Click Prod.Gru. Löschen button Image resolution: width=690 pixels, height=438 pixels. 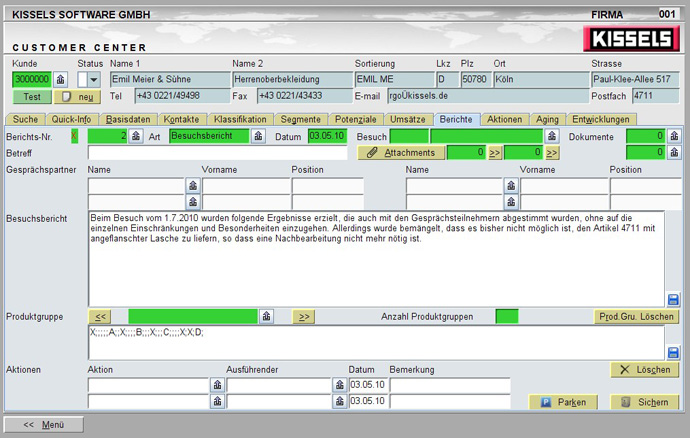(x=636, y=317)
